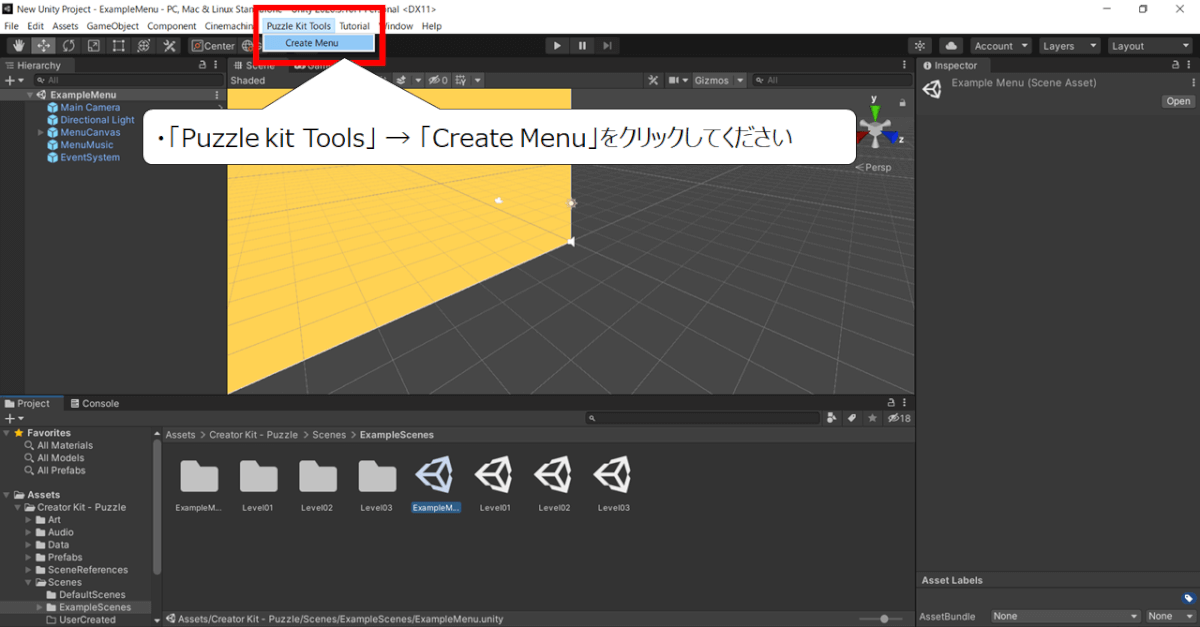The image size is (1200, 627).
Task: Select the combined Transform tool
Action: click(143, 46)
